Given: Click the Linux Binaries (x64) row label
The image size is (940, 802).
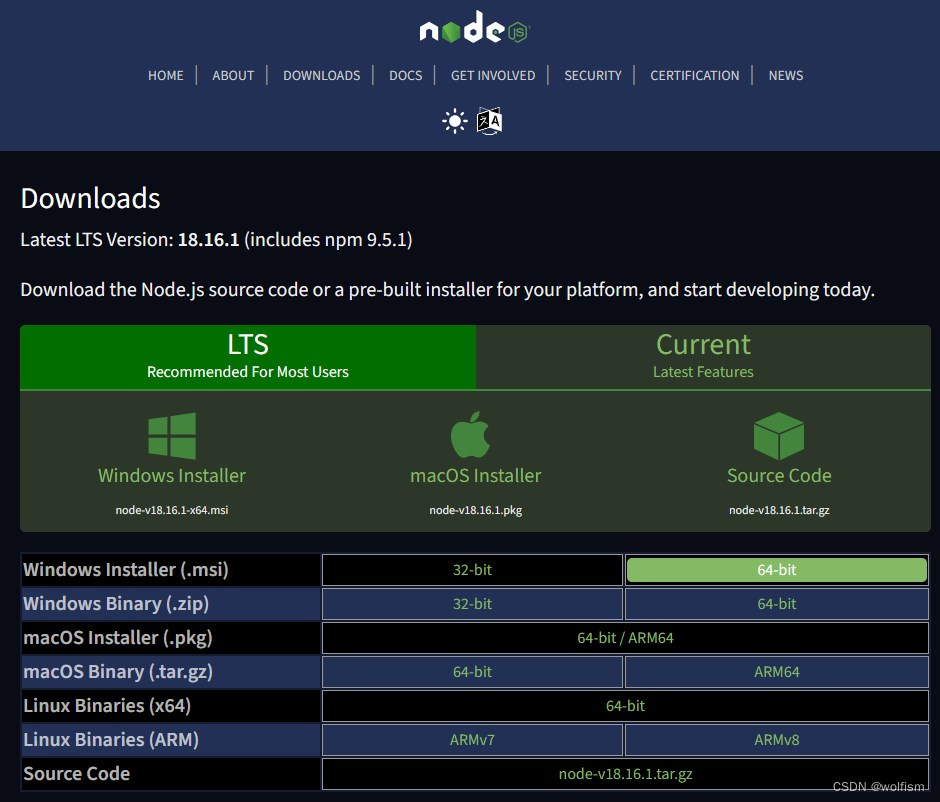Looking at the screenshot, I should (x=107, y=705).
